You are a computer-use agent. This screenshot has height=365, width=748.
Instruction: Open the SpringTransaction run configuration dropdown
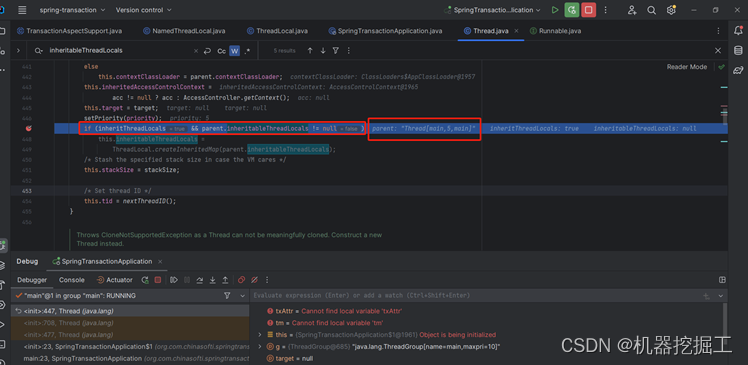[492, 10]
